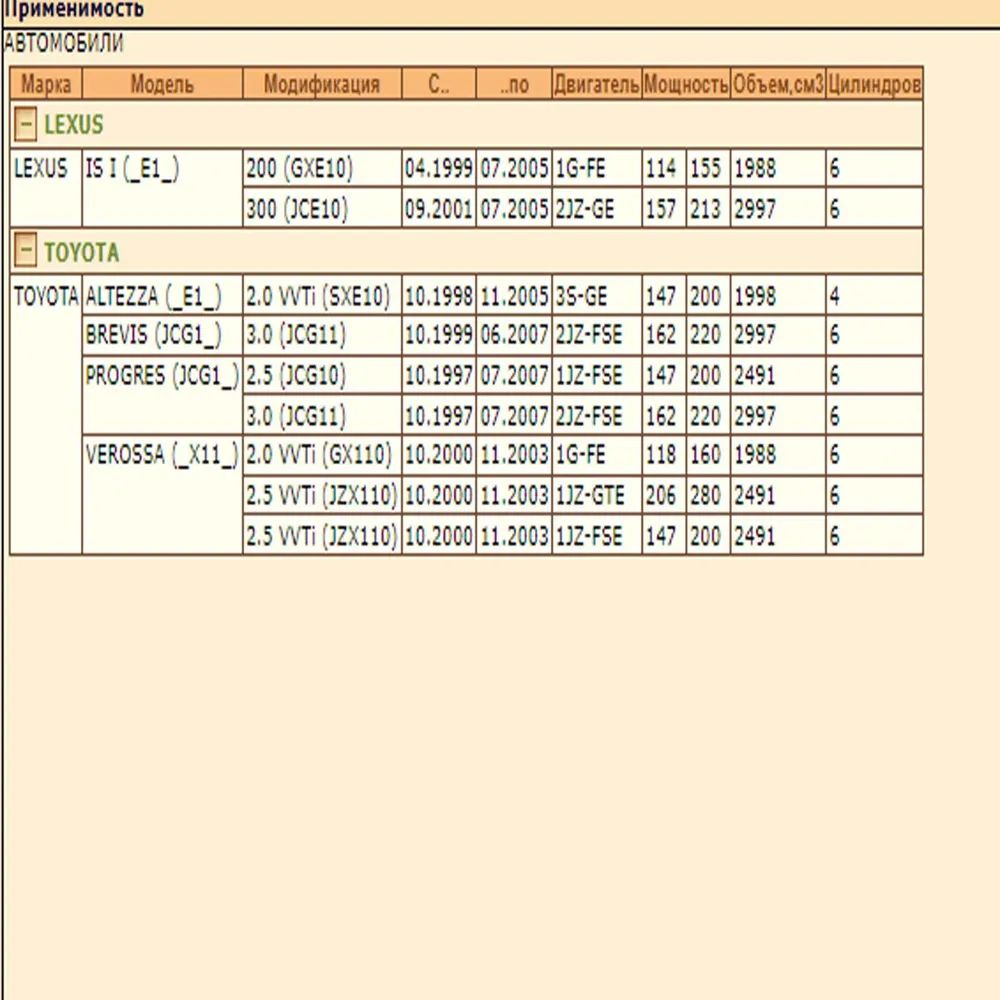Click the Двигатель column header
The image size is (1000, 1000).
(596, 84)
